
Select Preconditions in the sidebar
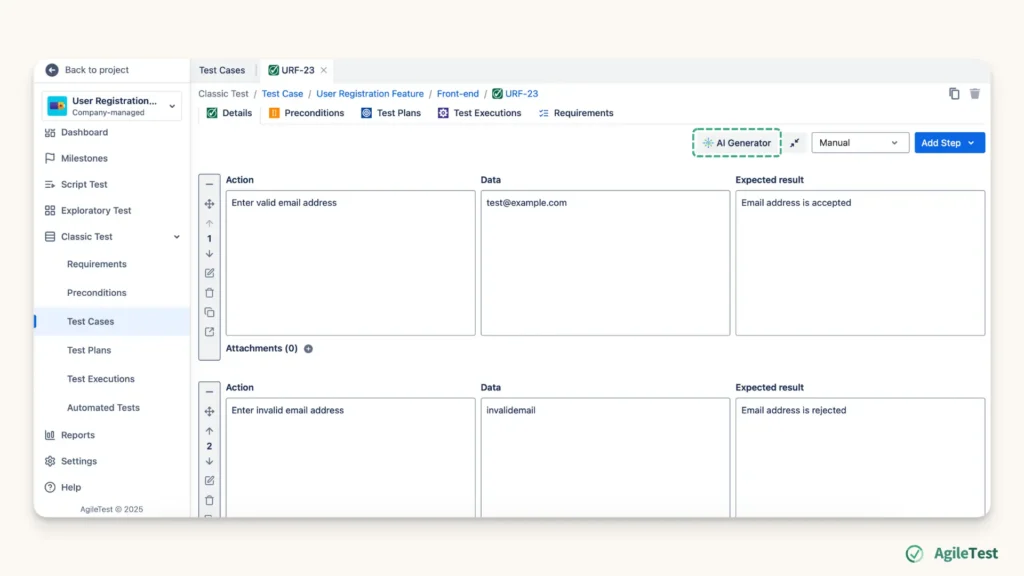[97, 293]
